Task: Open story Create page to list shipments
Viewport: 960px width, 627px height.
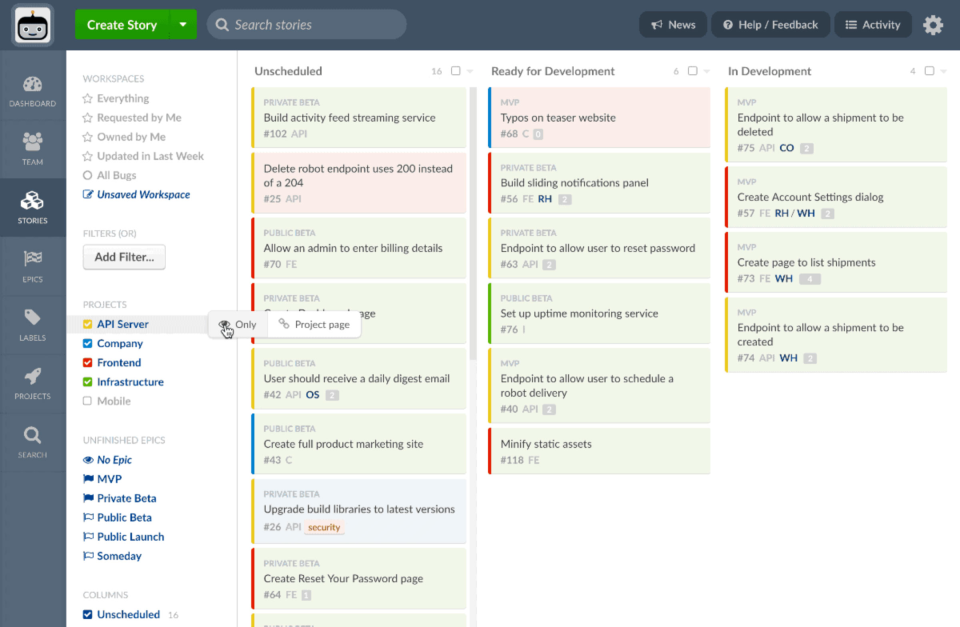Action: [836, 262]
